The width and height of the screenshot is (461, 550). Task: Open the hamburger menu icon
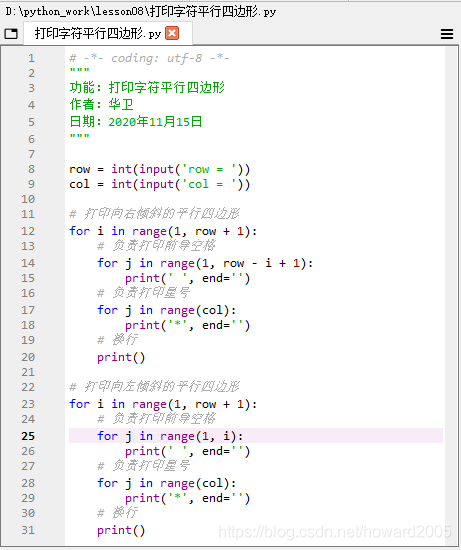[x=447, y=34]
